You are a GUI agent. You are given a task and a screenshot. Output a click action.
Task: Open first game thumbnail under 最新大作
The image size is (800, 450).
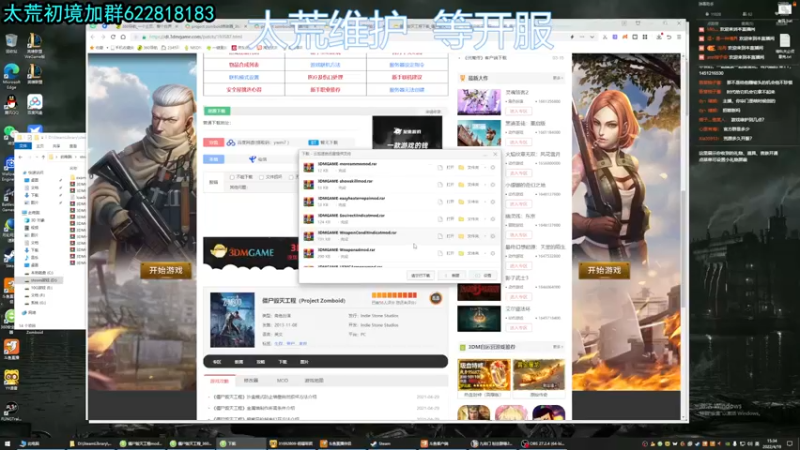[x=479, y=102]
